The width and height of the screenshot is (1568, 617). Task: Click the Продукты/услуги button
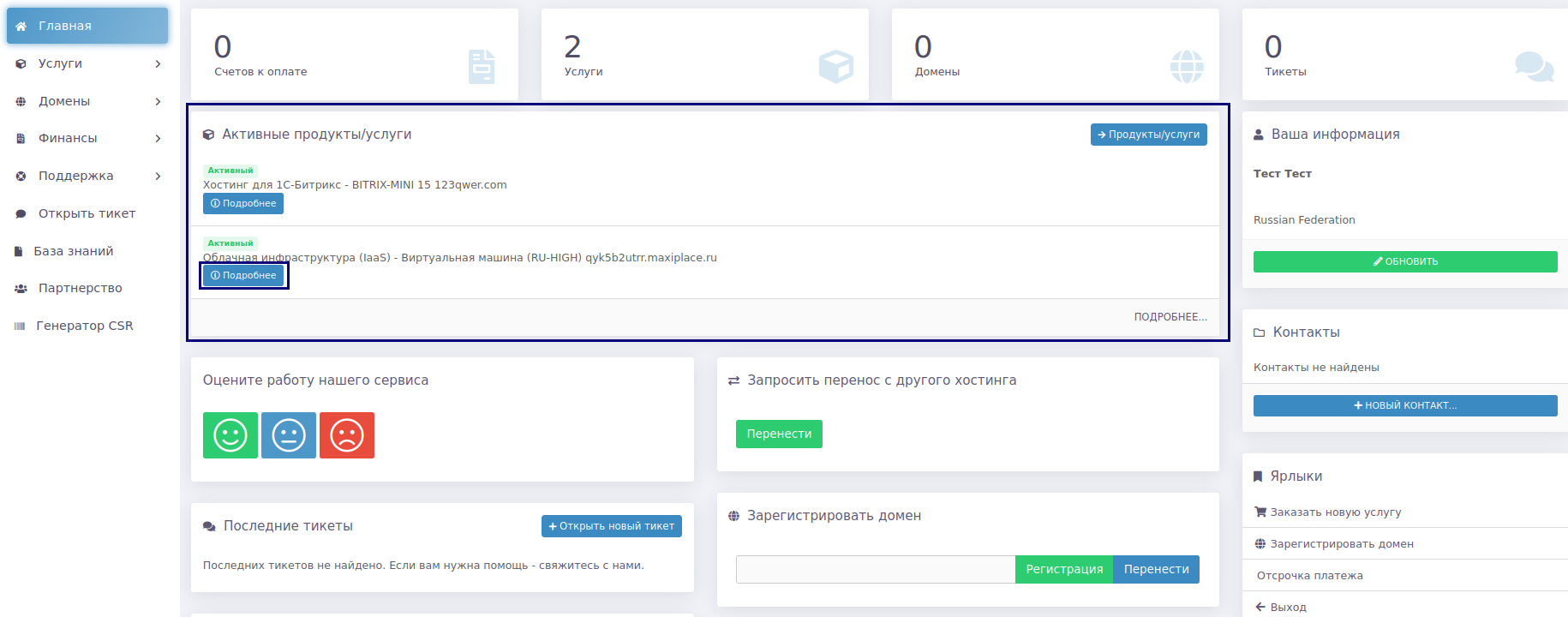click(1148, 135)
